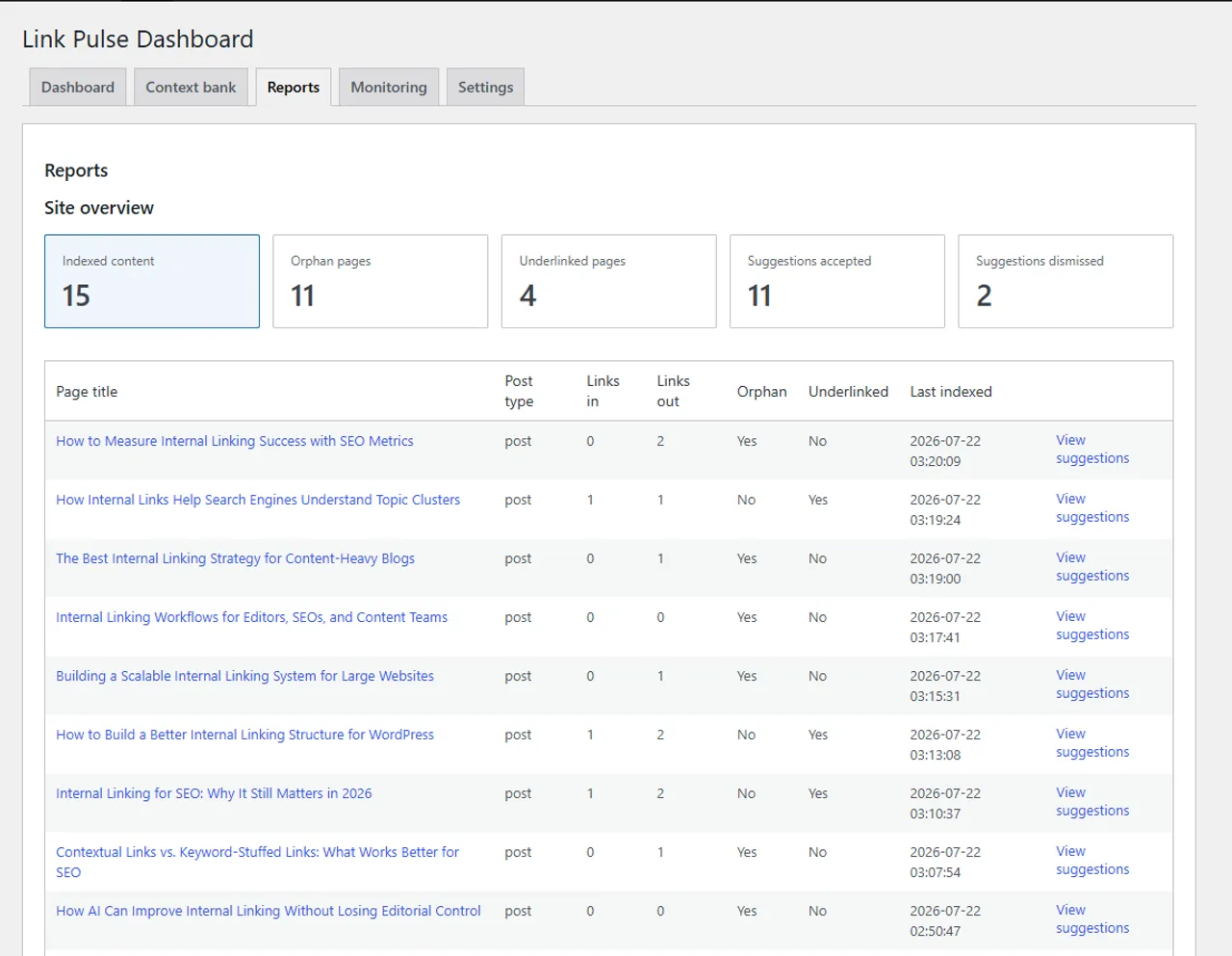This screenshot has height=956, width=1232.
Task: Click timestamp 2026-07-22 03:15:31
Action: pyautogui.click(x=945, y=685)
